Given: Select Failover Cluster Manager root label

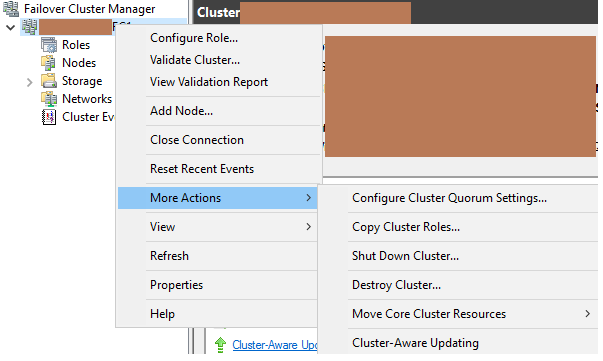Looking at the screenshot, I should coord(90,9).
